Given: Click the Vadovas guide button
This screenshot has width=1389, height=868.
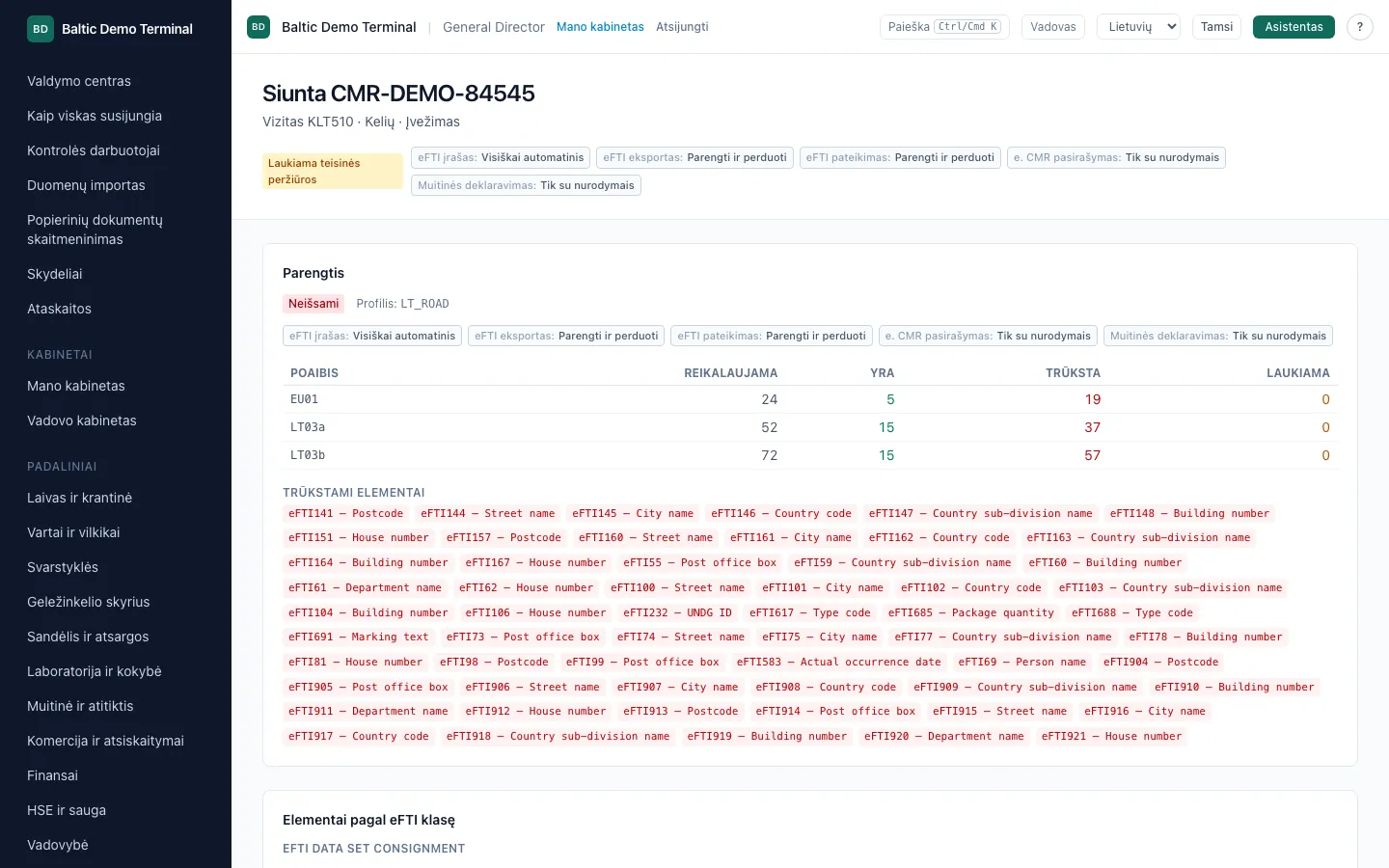Looking at the screenshot, I should (1053, 27).
